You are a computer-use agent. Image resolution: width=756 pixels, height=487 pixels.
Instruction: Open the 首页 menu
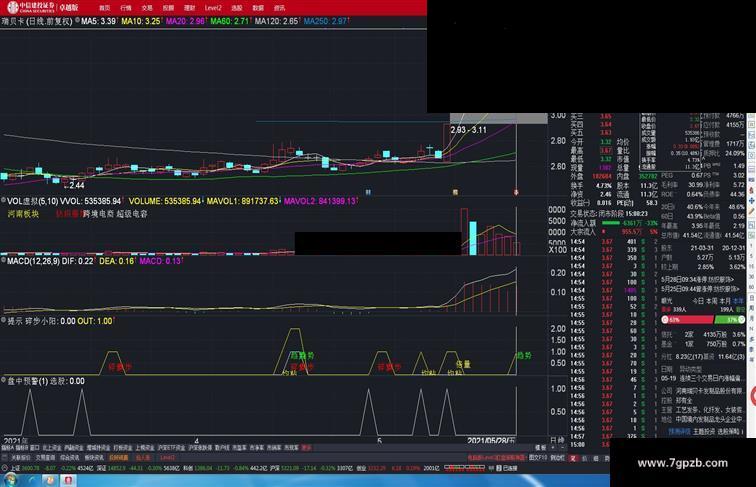(104, 8)
